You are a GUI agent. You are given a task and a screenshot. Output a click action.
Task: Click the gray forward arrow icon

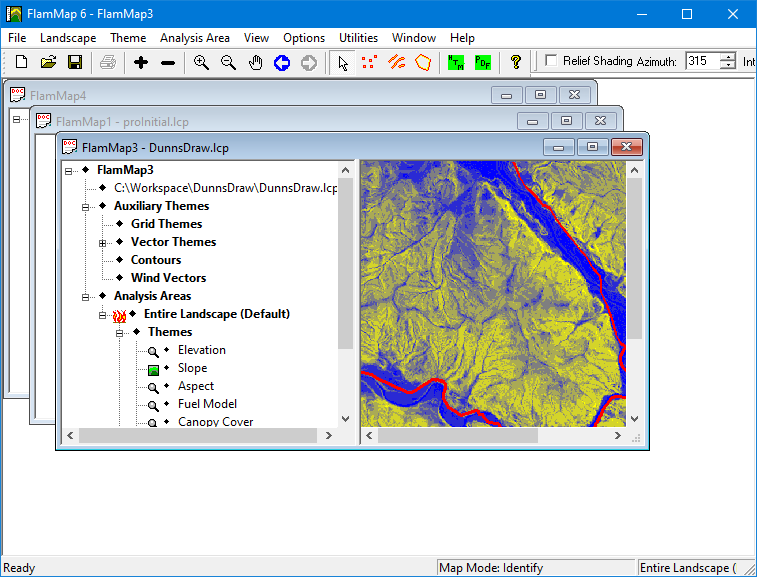(x=309, y=63)
